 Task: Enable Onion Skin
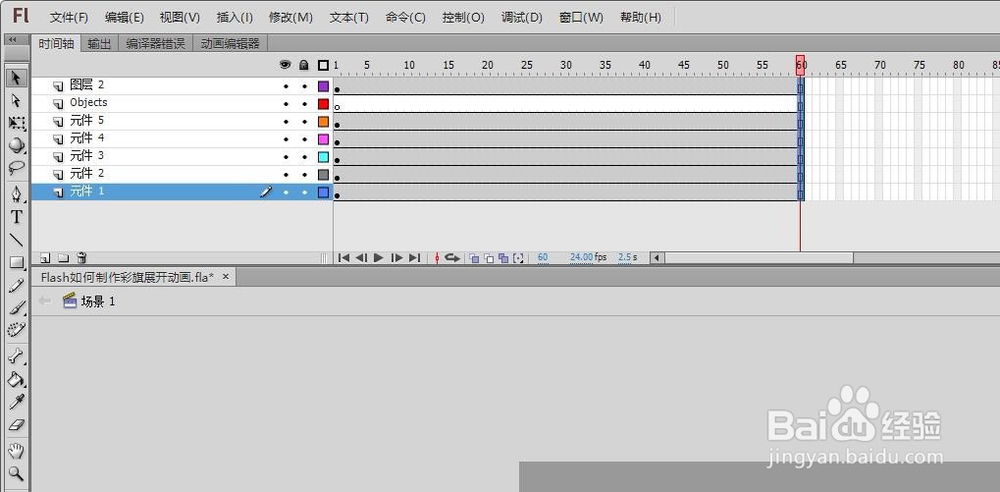(x=474, y=258)
